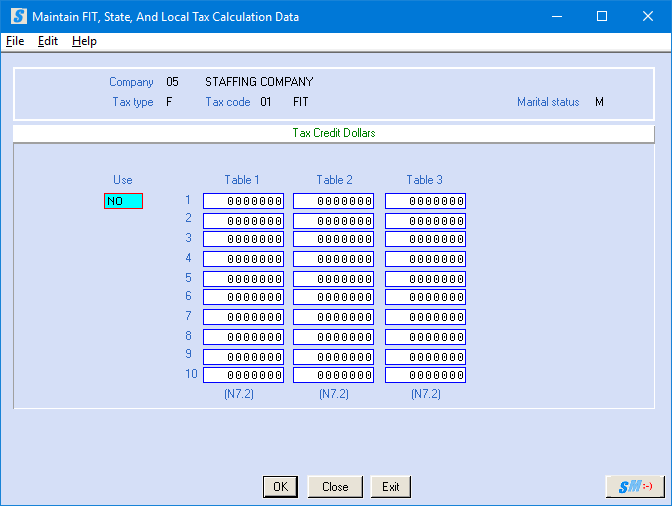
Task: Click the Exit button
Action: coord(390,487)
